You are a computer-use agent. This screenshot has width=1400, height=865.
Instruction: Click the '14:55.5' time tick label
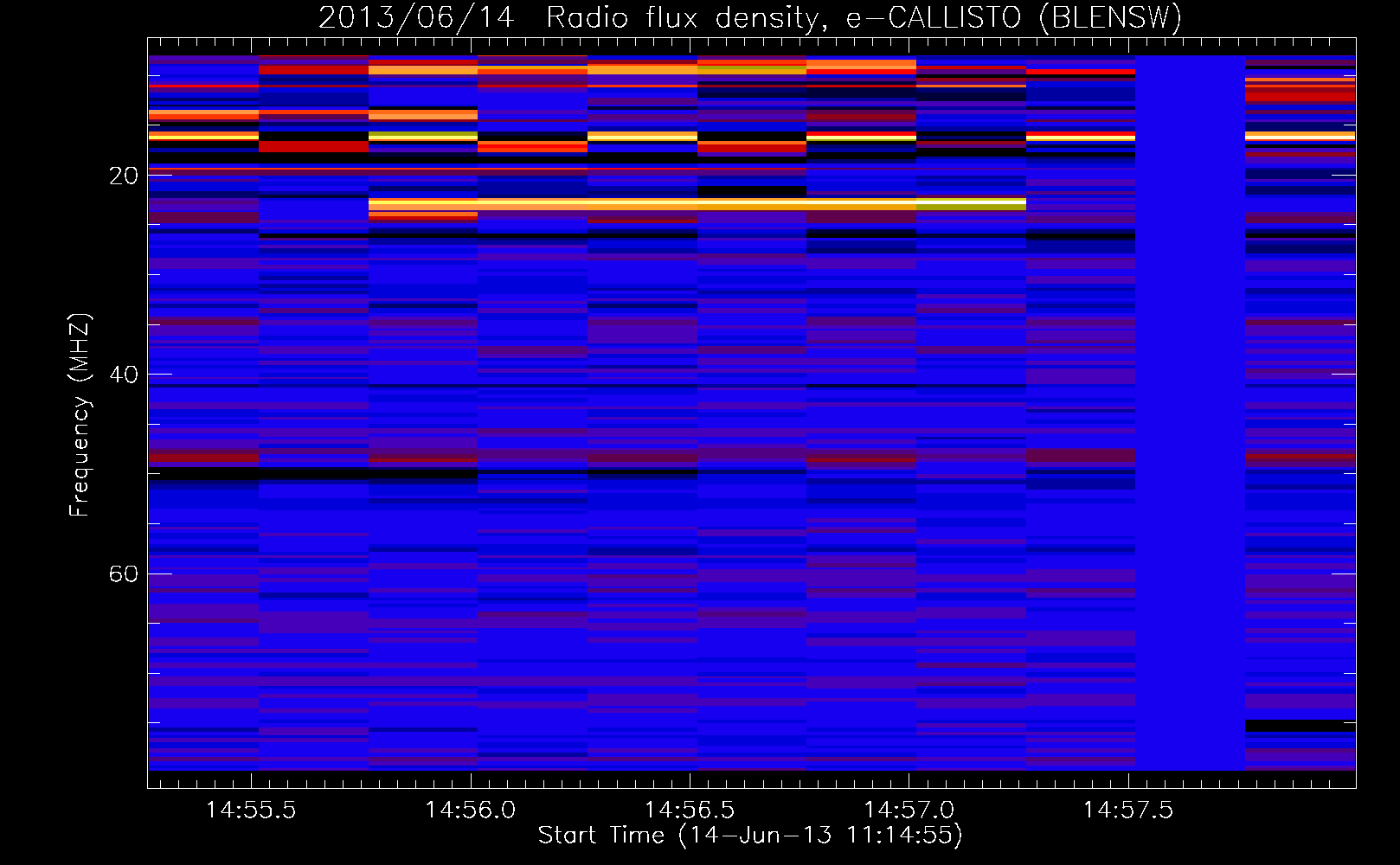[x=251, y=810]
